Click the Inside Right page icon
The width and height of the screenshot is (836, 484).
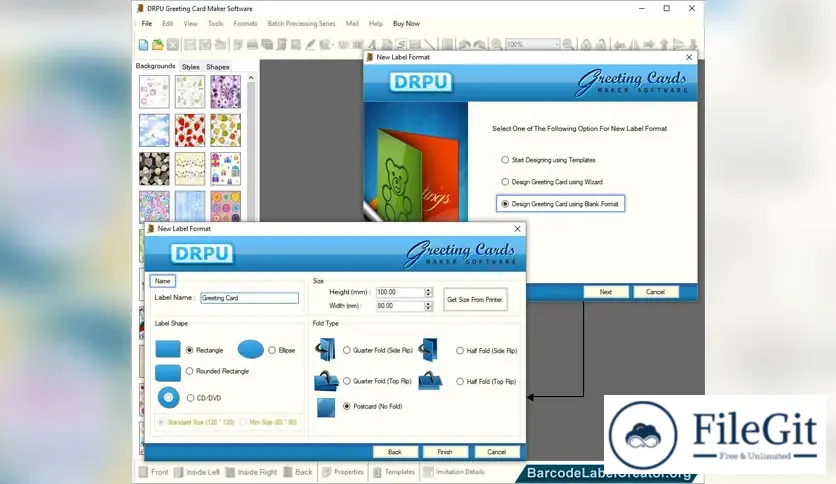(x=230, y=472)
